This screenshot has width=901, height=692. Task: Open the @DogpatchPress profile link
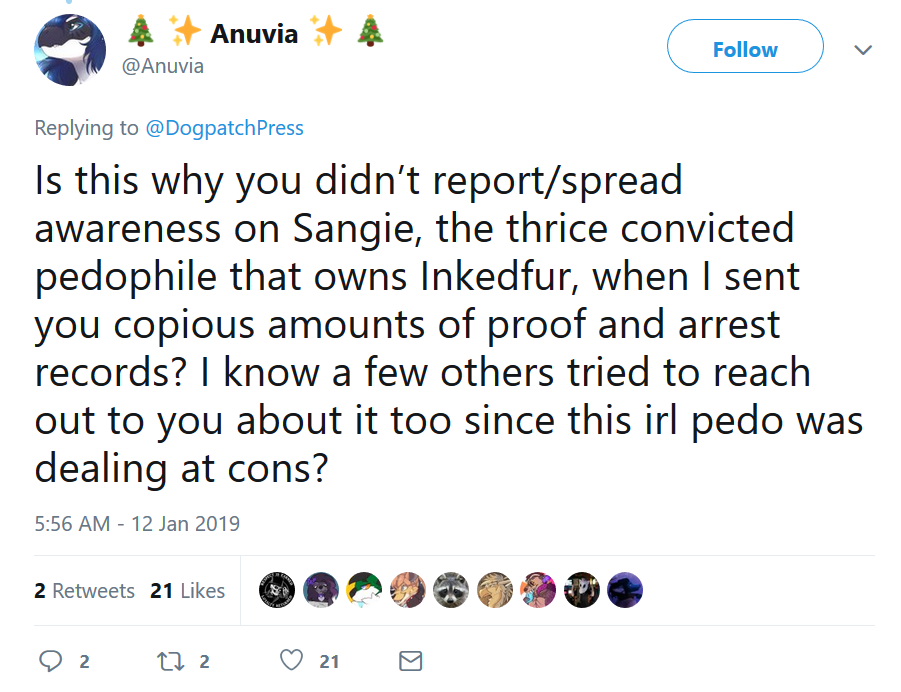224,128
